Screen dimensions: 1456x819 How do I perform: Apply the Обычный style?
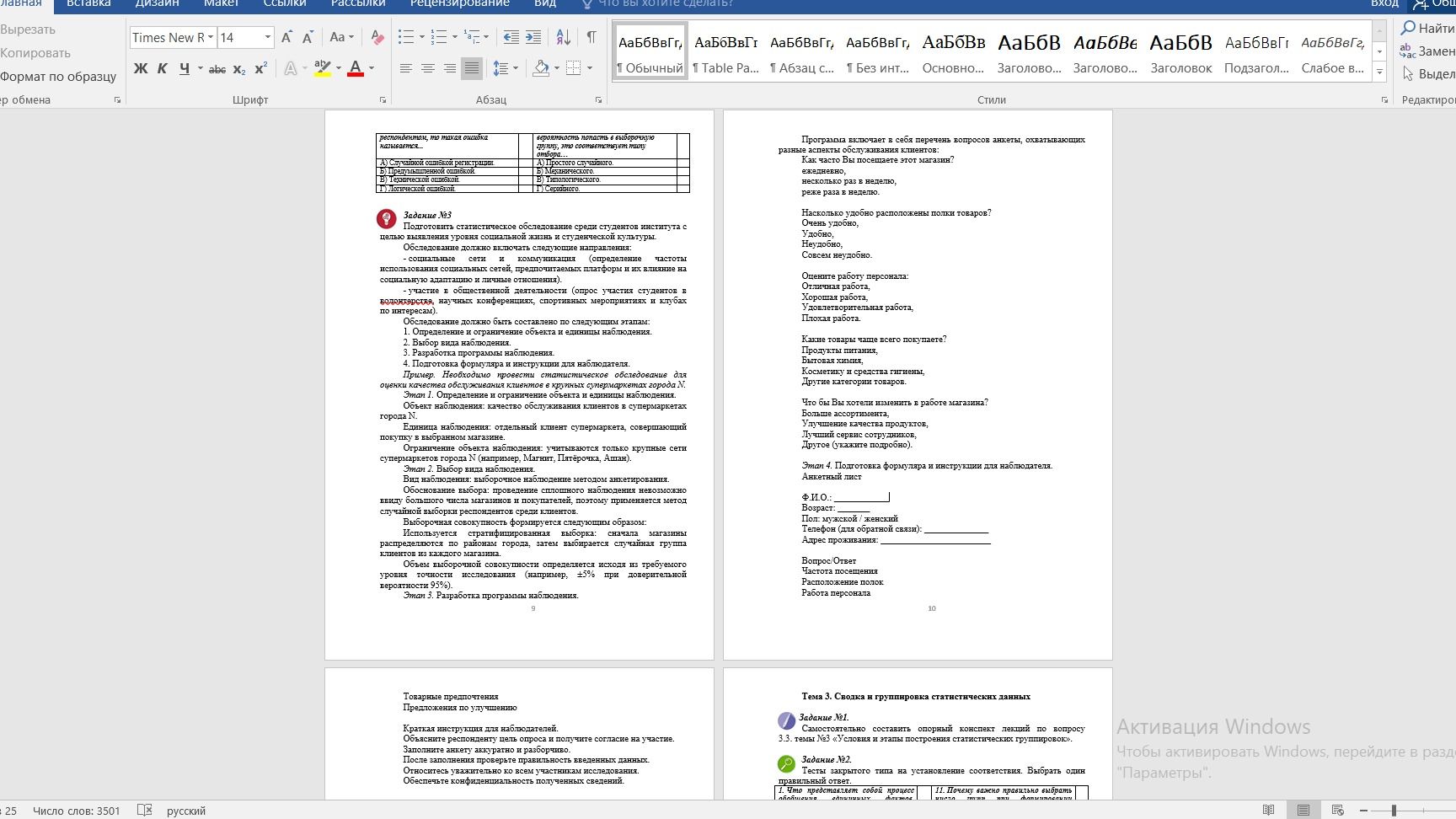coord(650,52)
